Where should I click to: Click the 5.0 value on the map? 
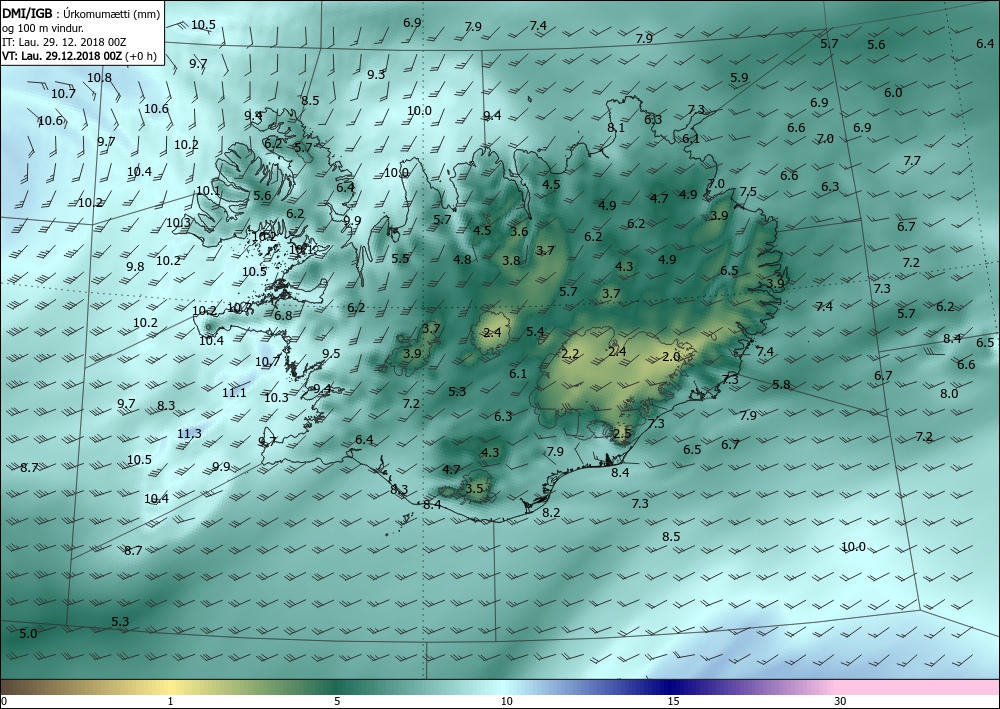pyautogui.click(x=28, y=634)
